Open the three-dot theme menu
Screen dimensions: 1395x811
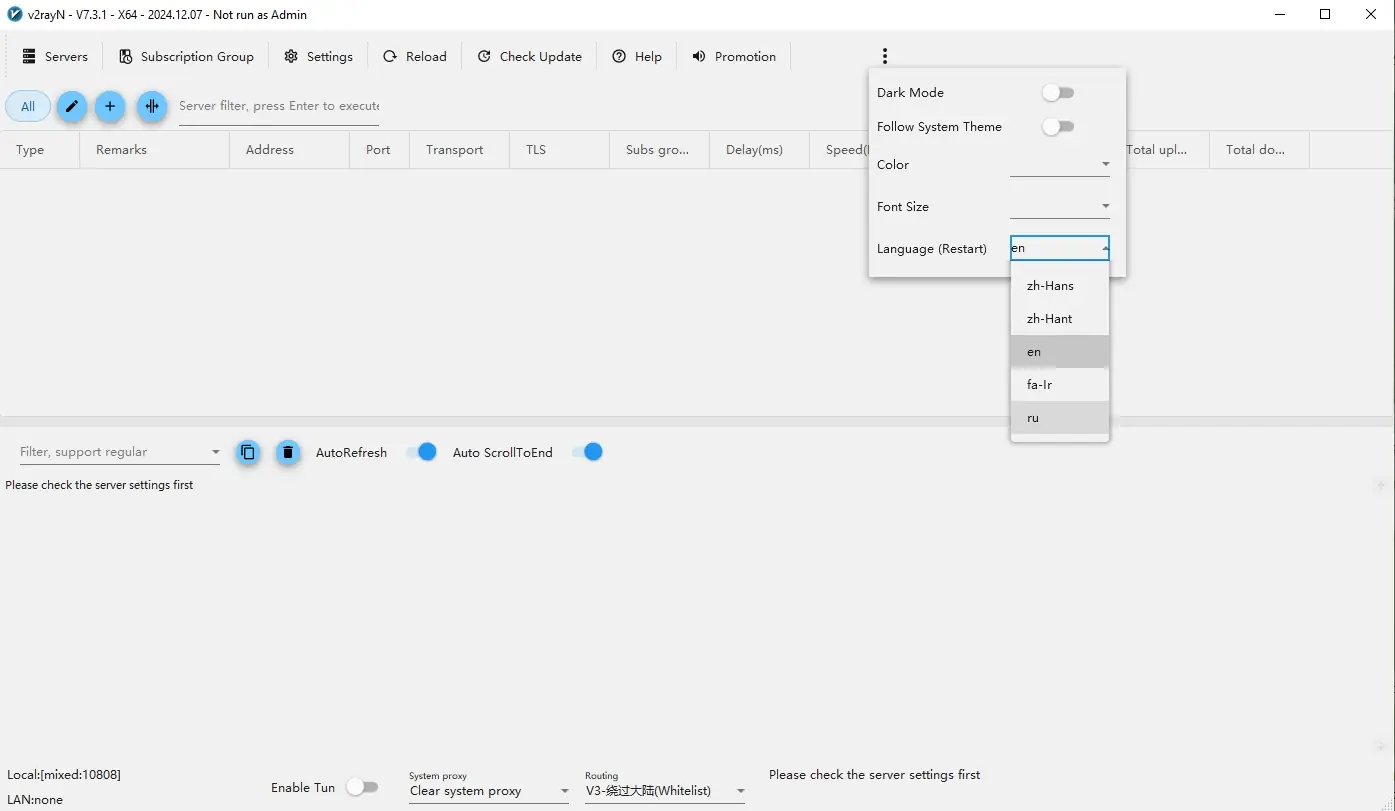885,57
